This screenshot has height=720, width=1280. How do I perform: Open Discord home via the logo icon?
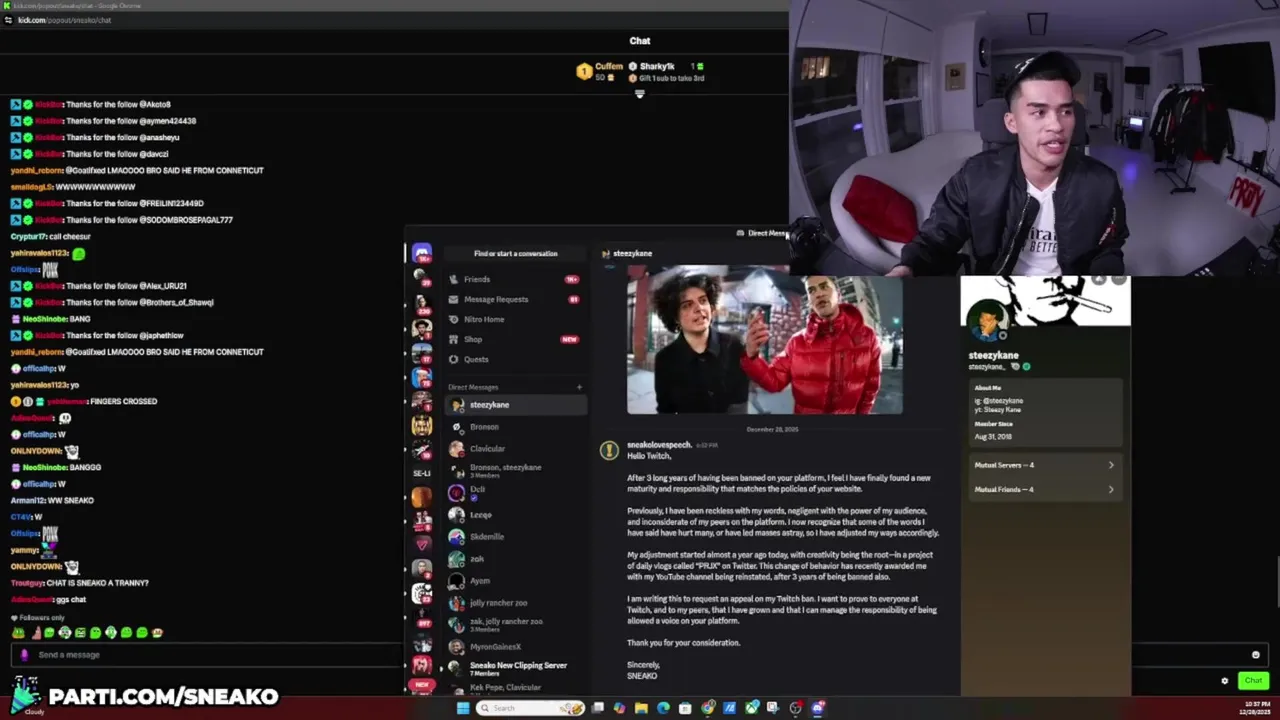[x=421, y=254]
